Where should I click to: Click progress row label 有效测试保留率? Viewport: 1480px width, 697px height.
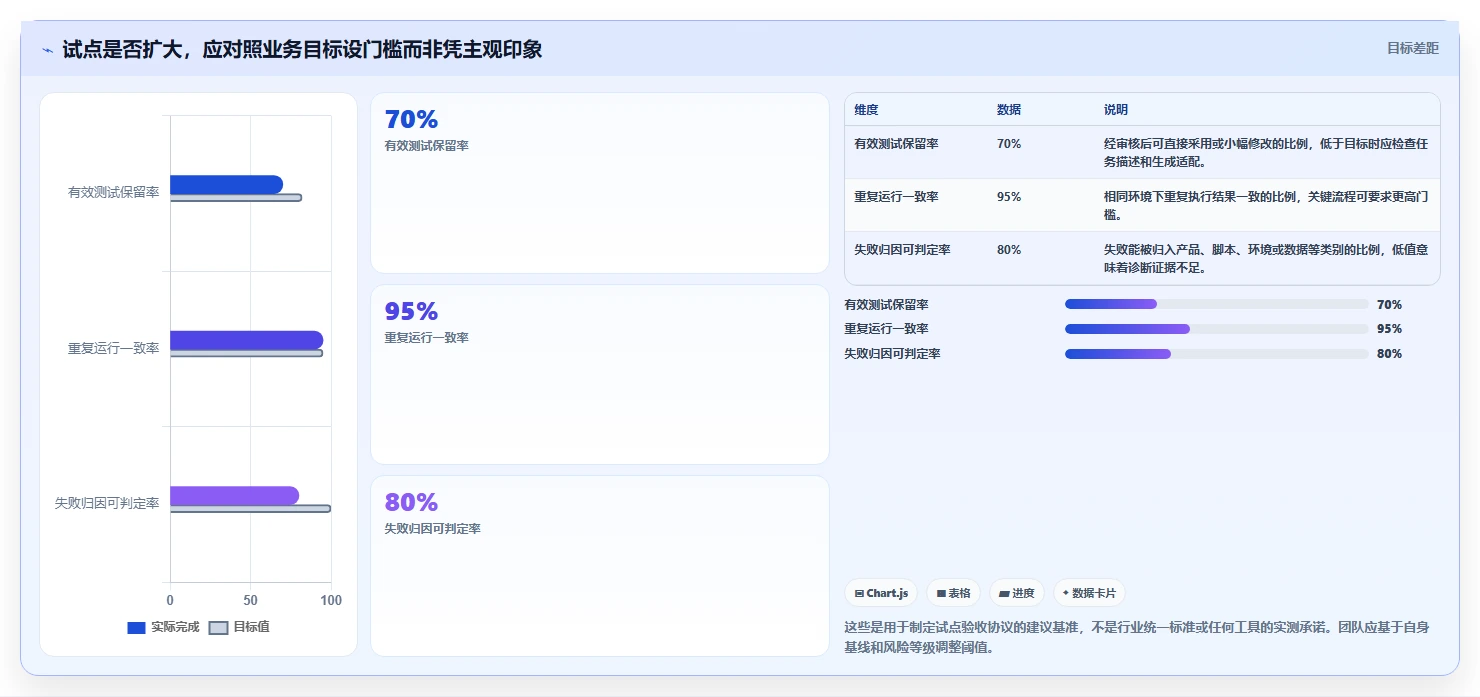point(887,305)
